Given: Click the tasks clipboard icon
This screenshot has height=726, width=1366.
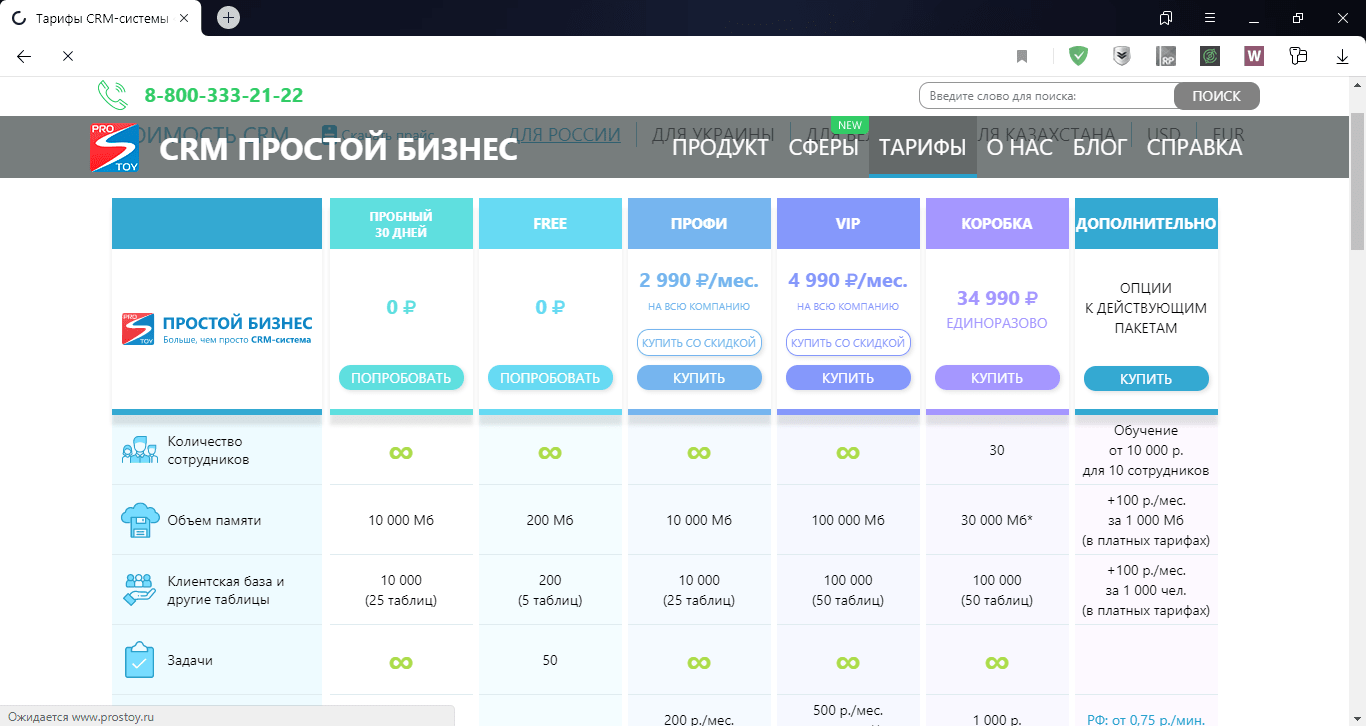Looking at the screenshot, I should 140,661.
